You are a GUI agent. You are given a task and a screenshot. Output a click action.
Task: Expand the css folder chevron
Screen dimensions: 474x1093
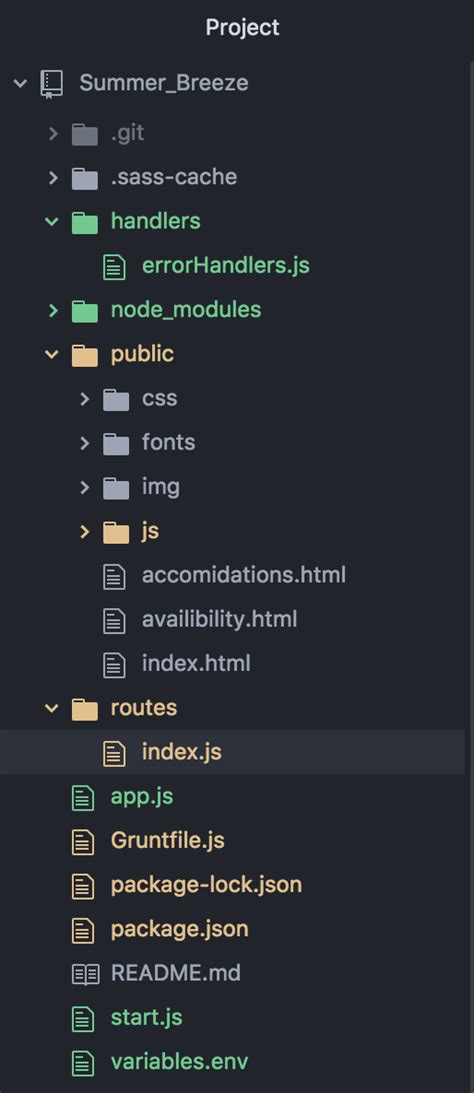[x=84, y=399]
